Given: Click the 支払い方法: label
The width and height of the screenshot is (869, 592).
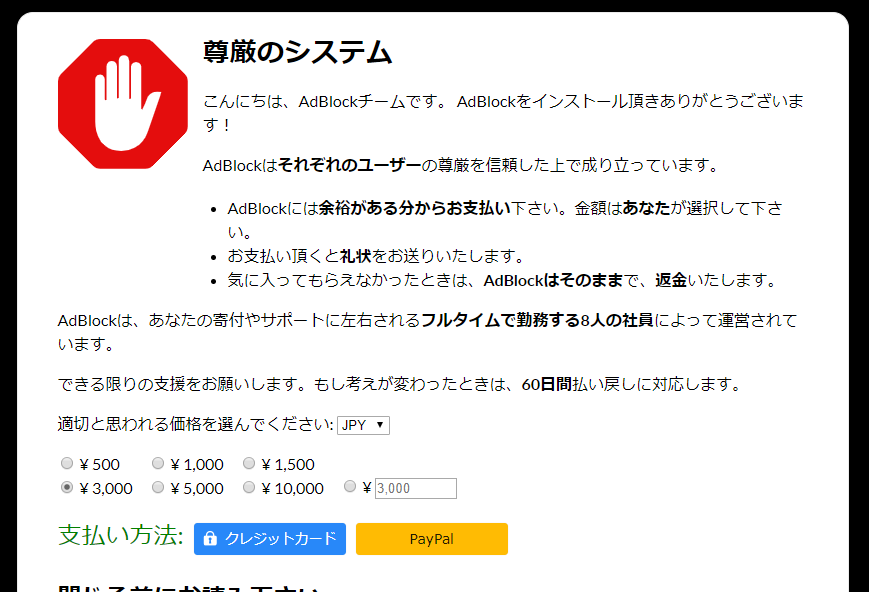Looking at the screenshot, I should coord(121,535).
